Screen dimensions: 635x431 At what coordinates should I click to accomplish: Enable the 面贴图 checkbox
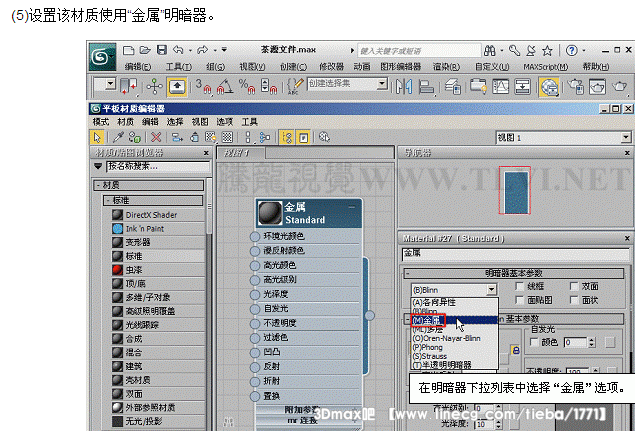[519, 300]
